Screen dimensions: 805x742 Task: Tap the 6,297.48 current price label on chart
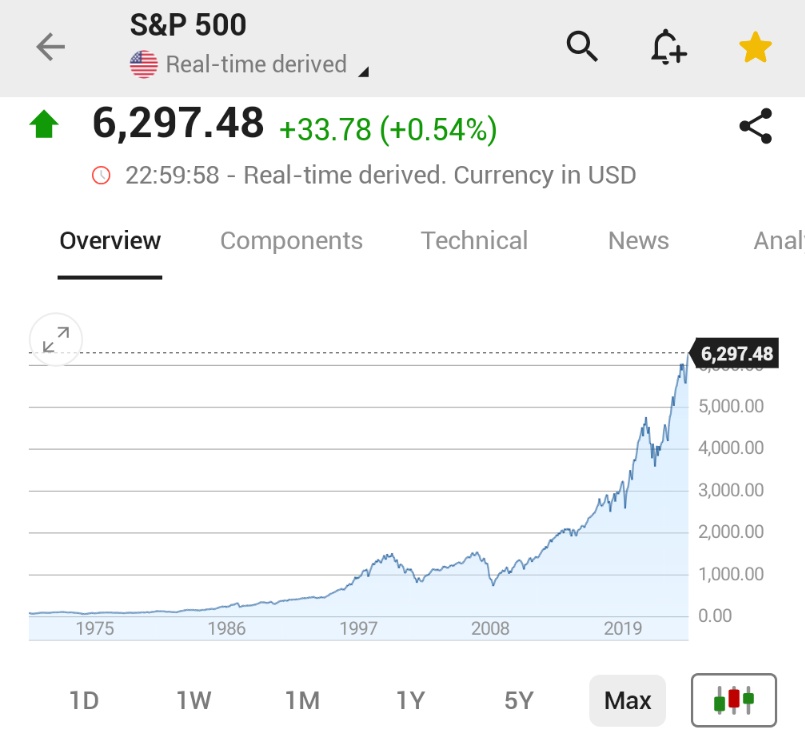735,353
